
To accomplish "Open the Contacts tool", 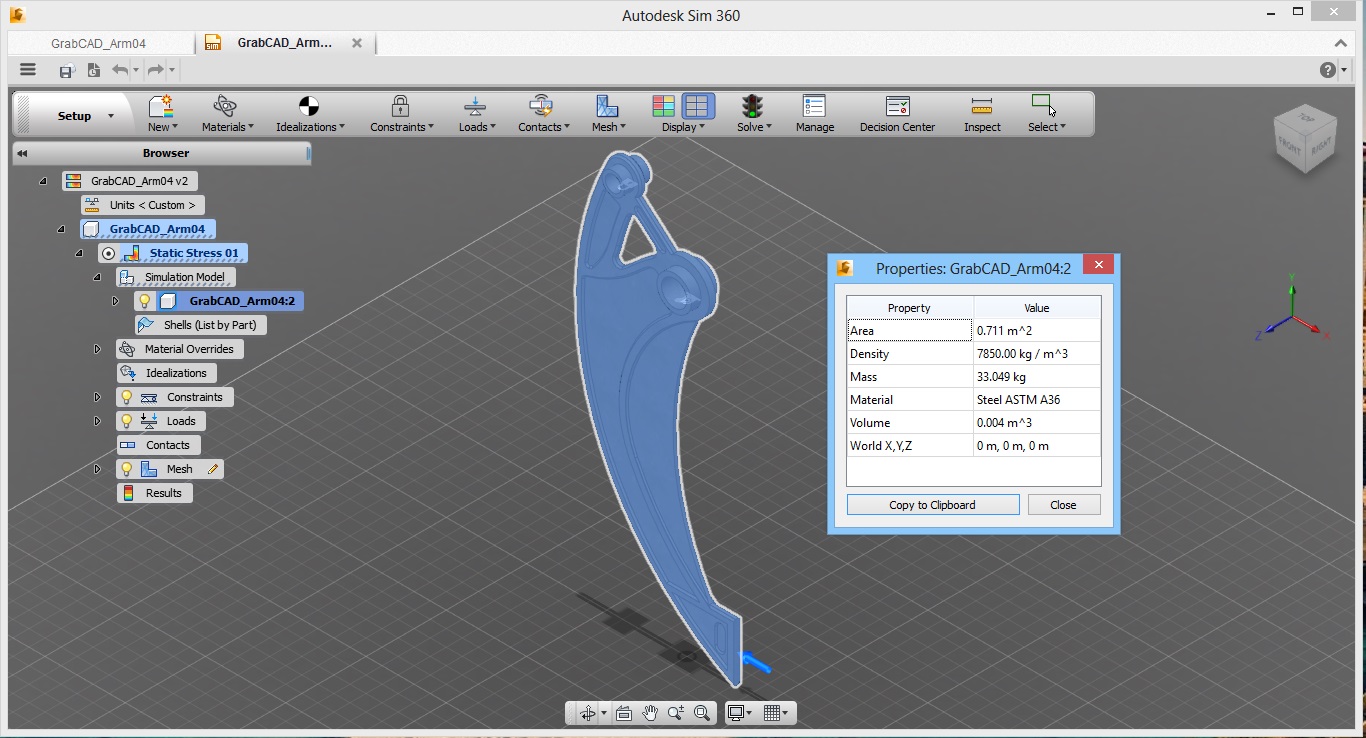I will click(542, 114).
